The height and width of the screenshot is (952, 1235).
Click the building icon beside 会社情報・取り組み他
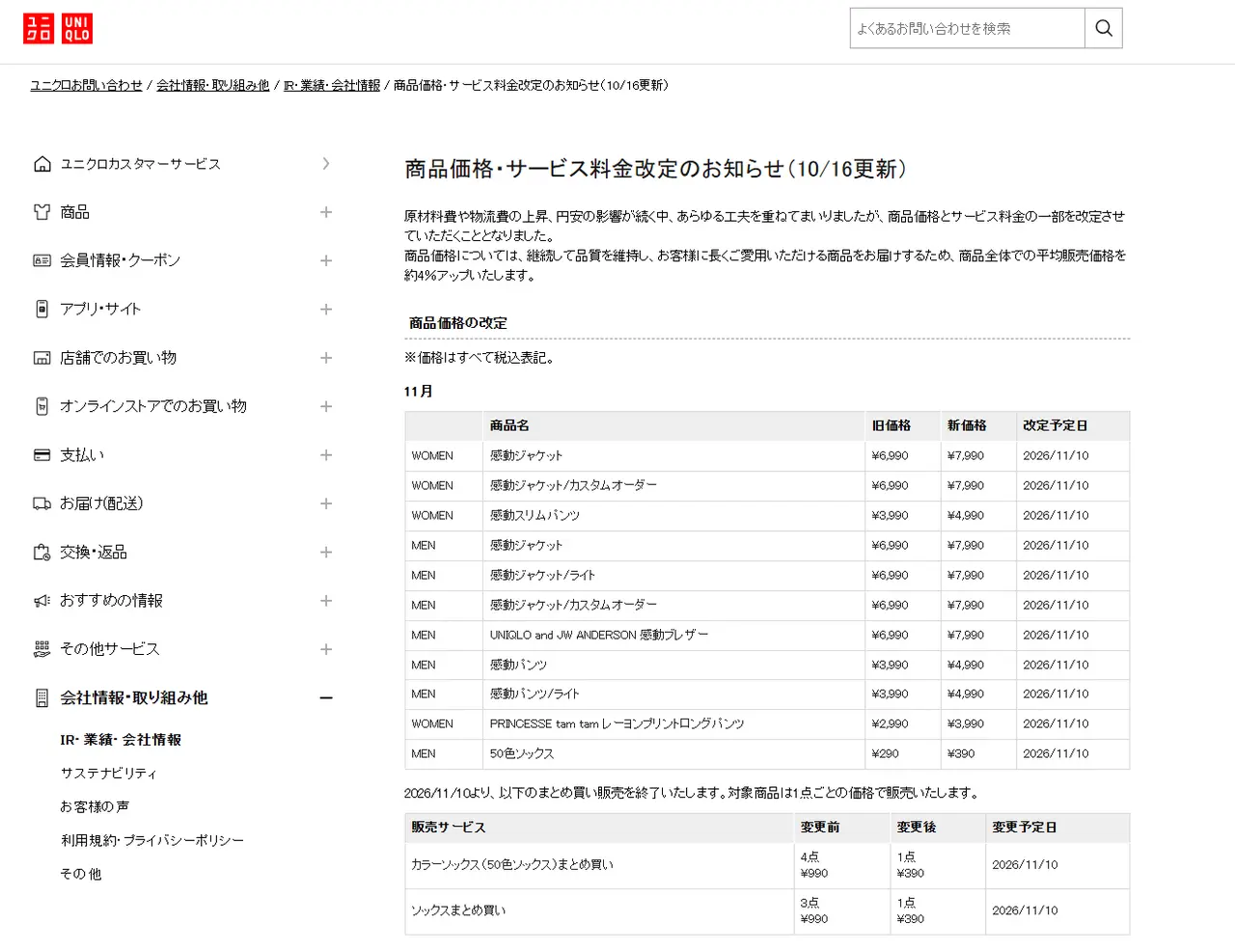pos(42,697)
